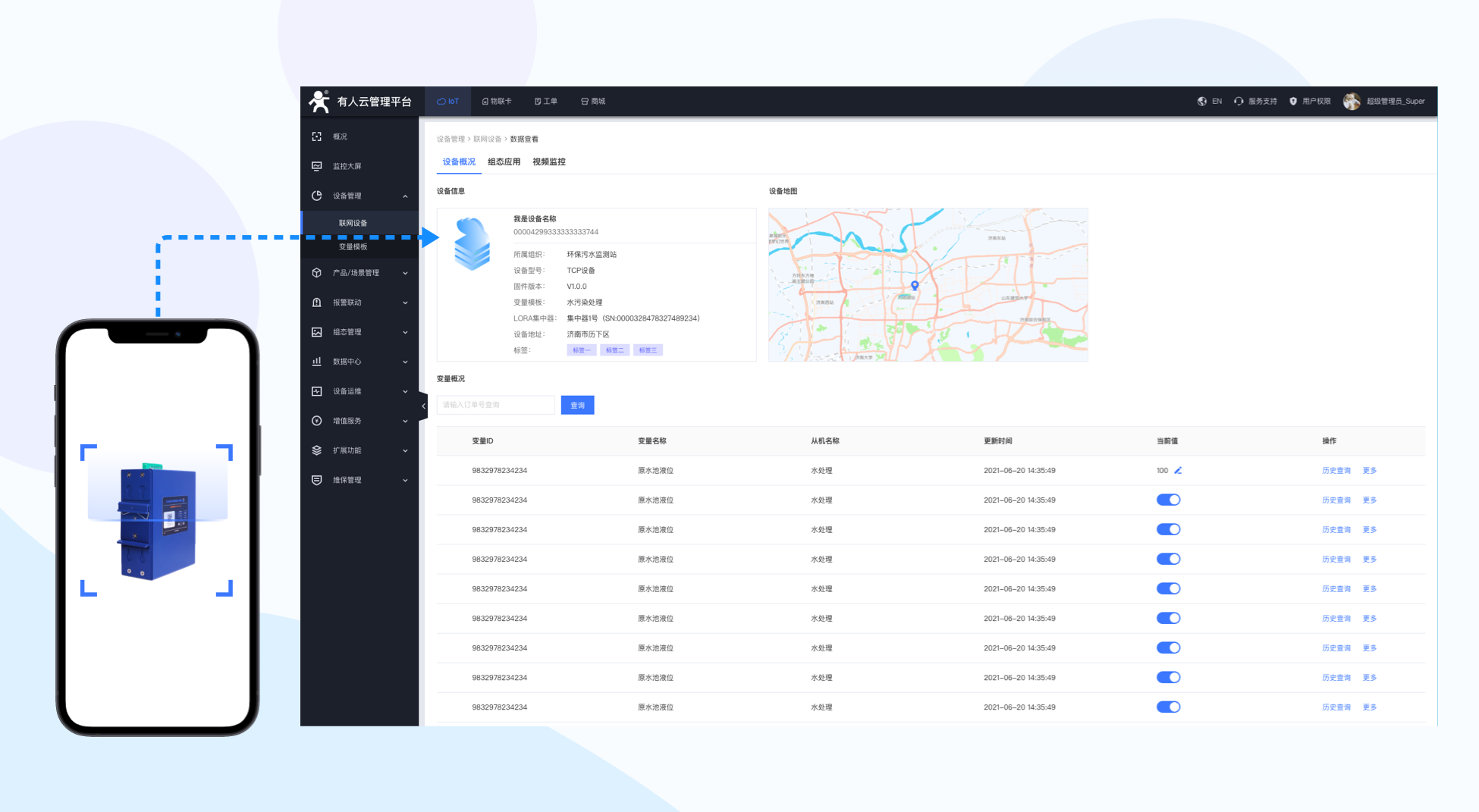Click the 更新时间 column header

pyautogui.click(x=997, y=440)
